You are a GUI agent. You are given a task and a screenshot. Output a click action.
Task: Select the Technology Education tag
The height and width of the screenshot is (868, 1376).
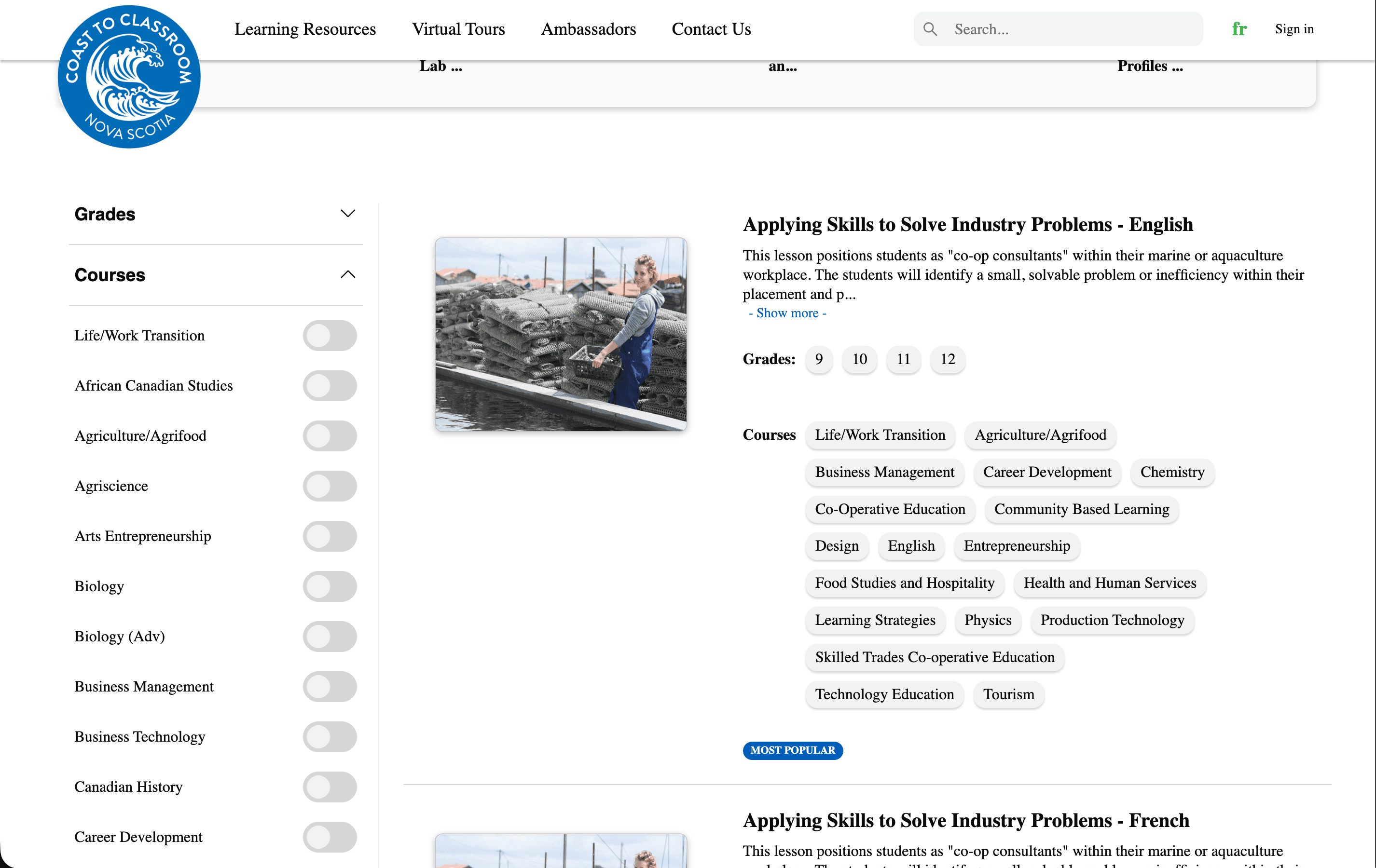884,694
